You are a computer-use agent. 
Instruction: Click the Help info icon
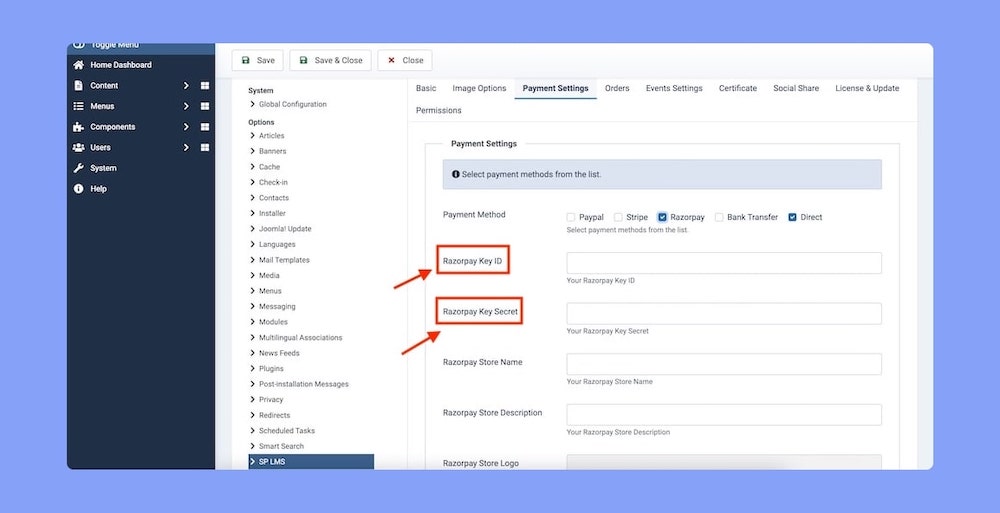click(79, 189)
